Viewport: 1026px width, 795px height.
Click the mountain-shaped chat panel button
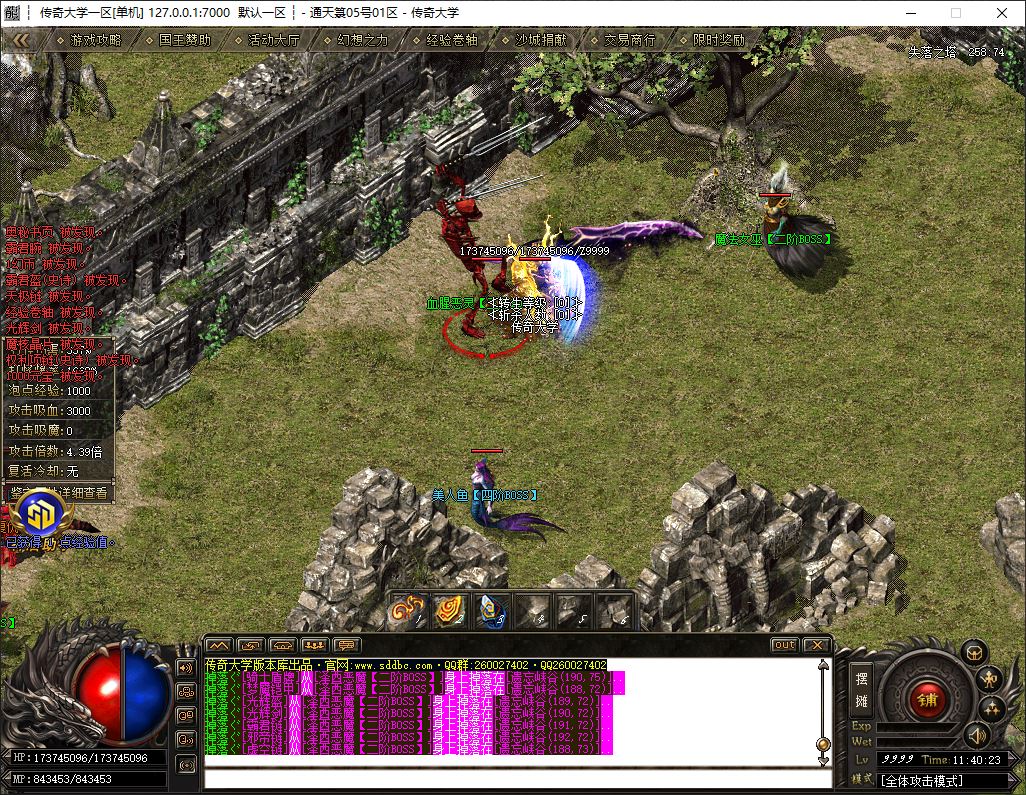point(219,645)
